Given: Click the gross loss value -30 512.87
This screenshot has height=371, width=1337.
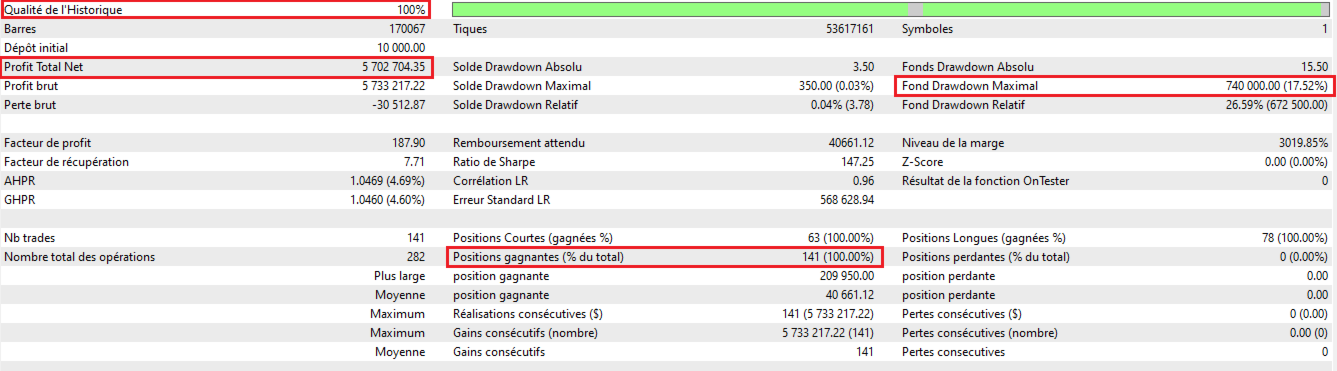Looking at the screenshot, I should coord(397,105).
